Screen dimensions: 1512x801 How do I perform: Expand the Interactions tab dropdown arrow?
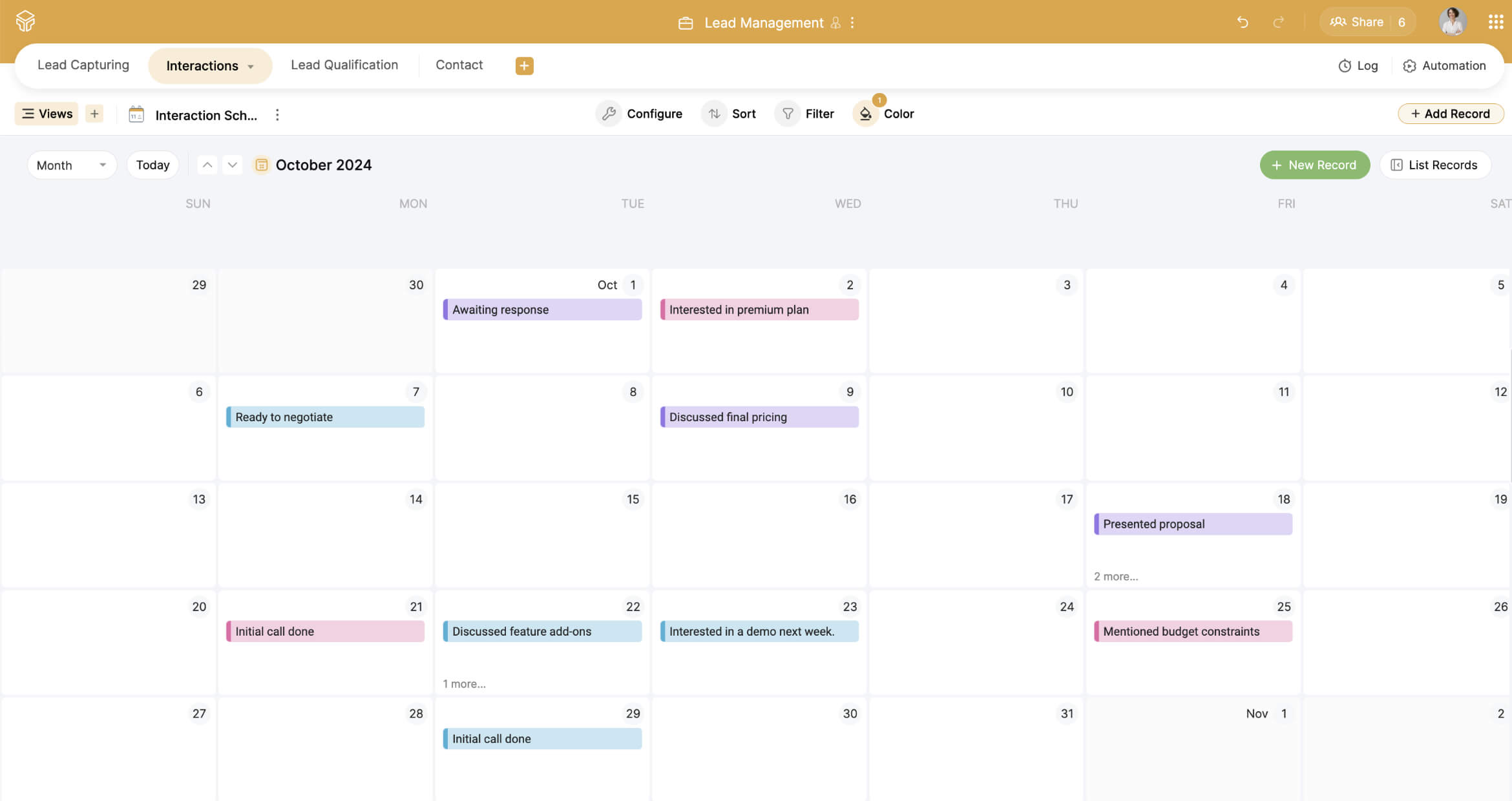(251, 65)
